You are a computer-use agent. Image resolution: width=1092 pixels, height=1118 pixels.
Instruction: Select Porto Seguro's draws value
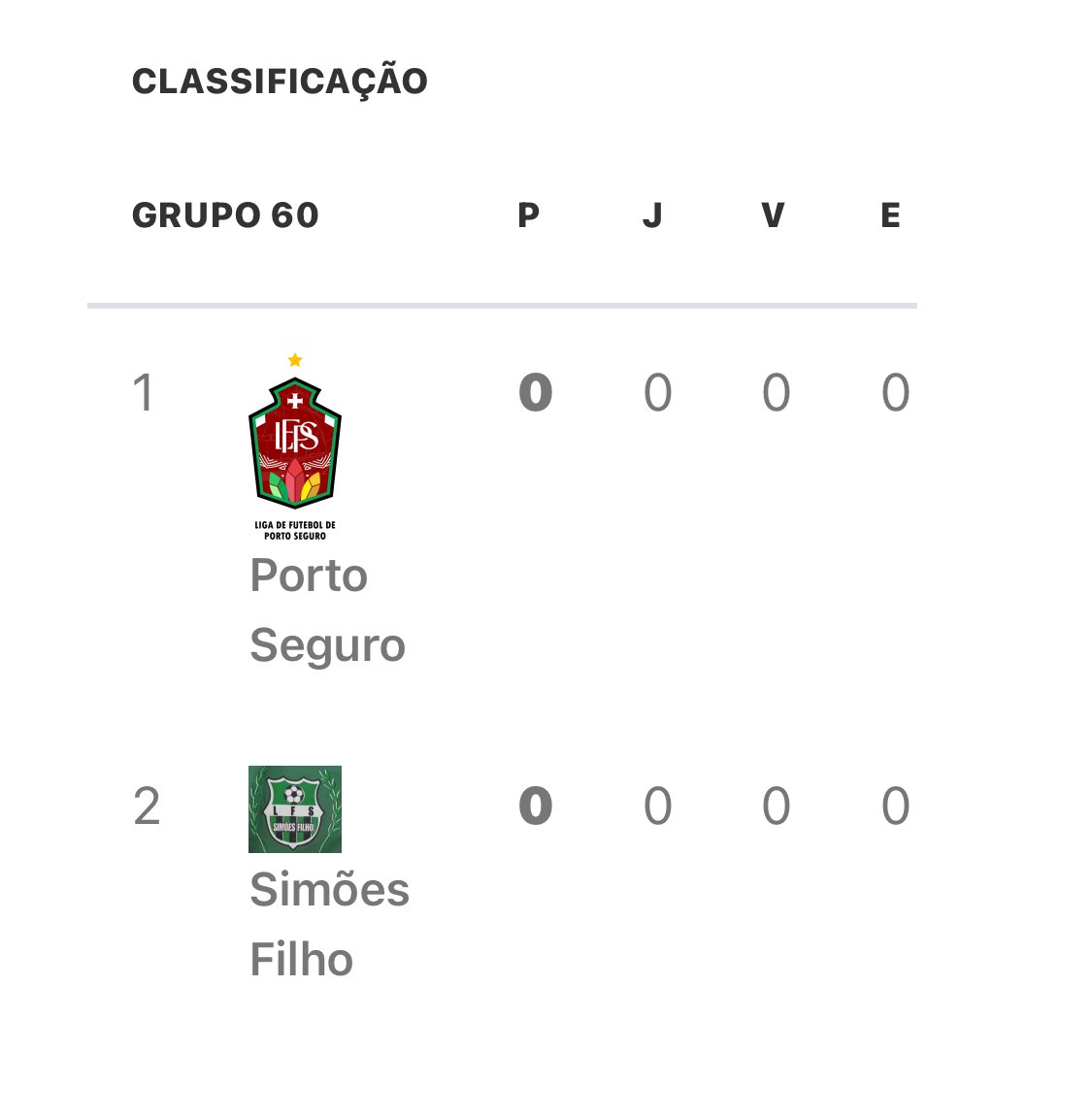coord(896,392)
